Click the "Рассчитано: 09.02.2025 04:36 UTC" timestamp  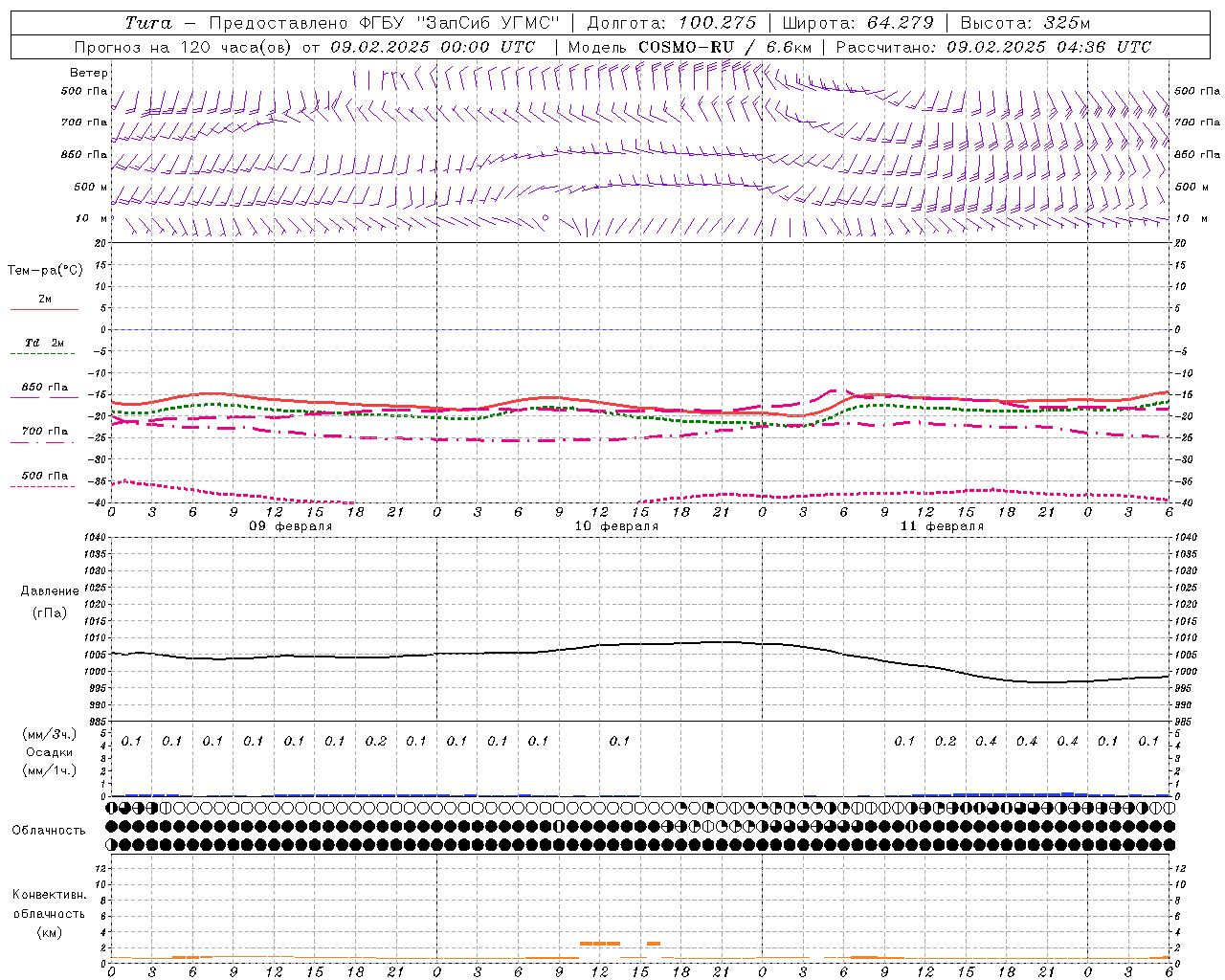click(x=993, y=47)
